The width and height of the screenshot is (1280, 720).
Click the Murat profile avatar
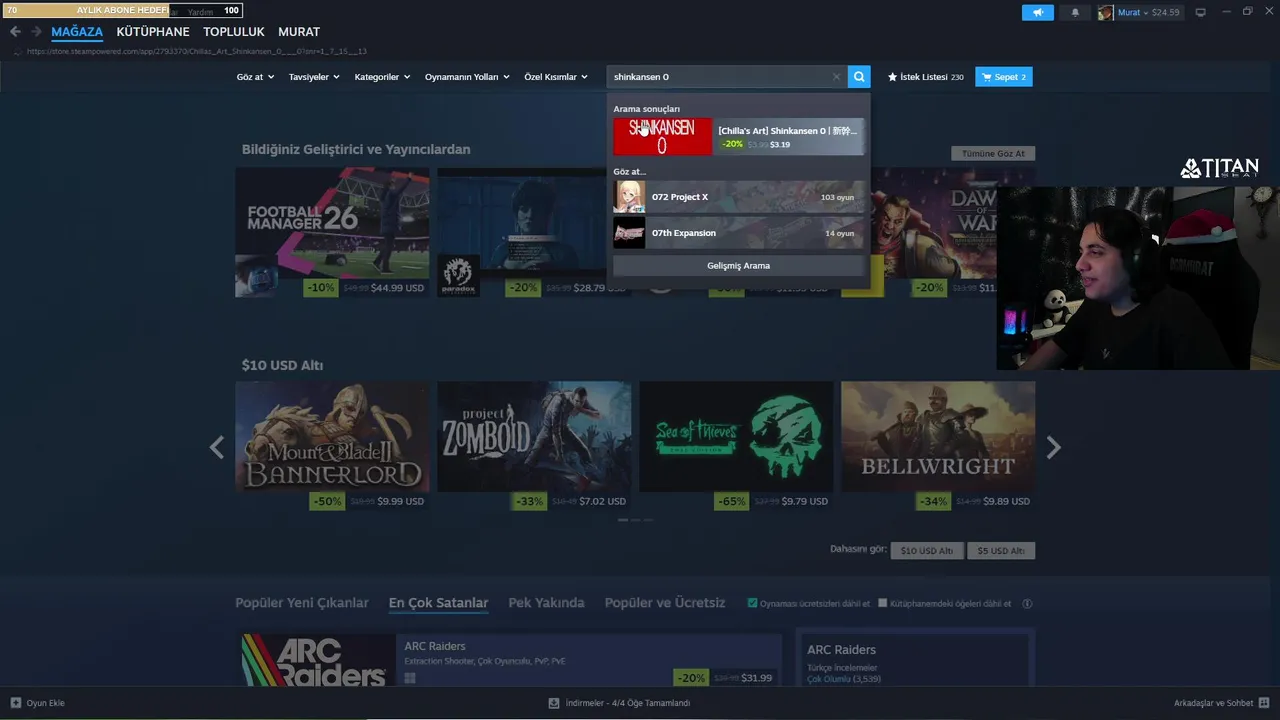(1105, 12)
